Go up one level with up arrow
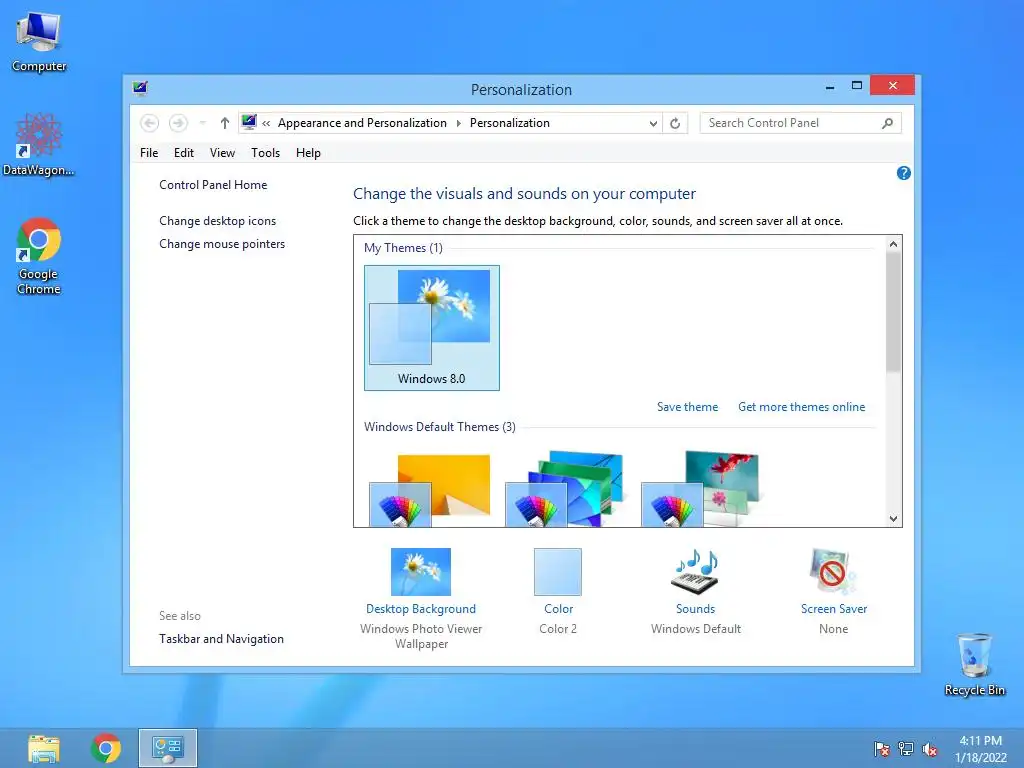Screen dimensions: 1024x768 pyautogui.click(x=225, y=123)
